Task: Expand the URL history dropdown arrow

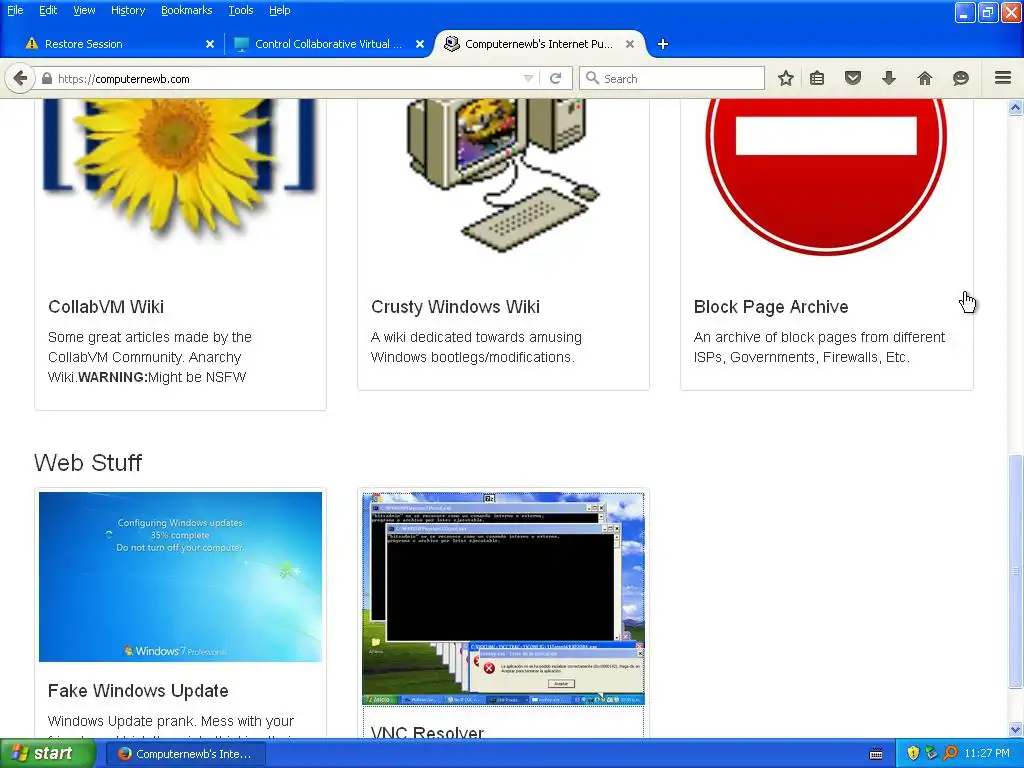Action: pos(528,78)
